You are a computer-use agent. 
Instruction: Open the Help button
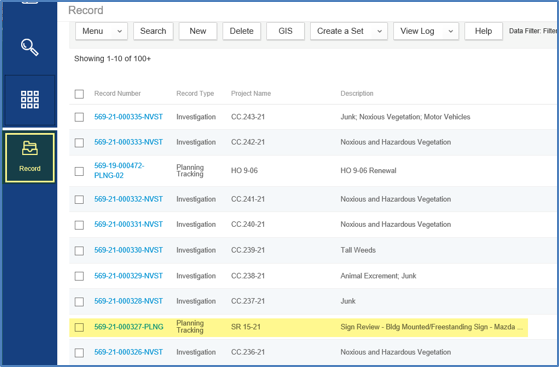pos(483,31)
